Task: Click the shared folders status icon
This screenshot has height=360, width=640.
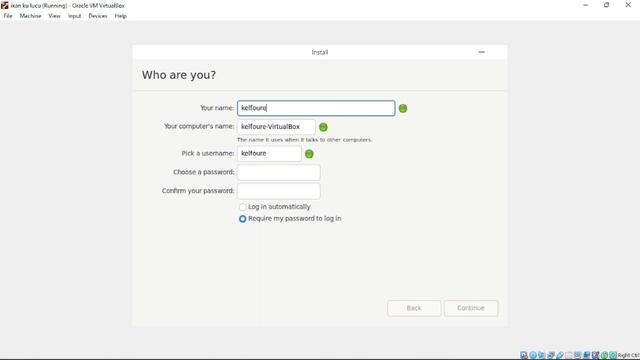Action: [569, 355]
